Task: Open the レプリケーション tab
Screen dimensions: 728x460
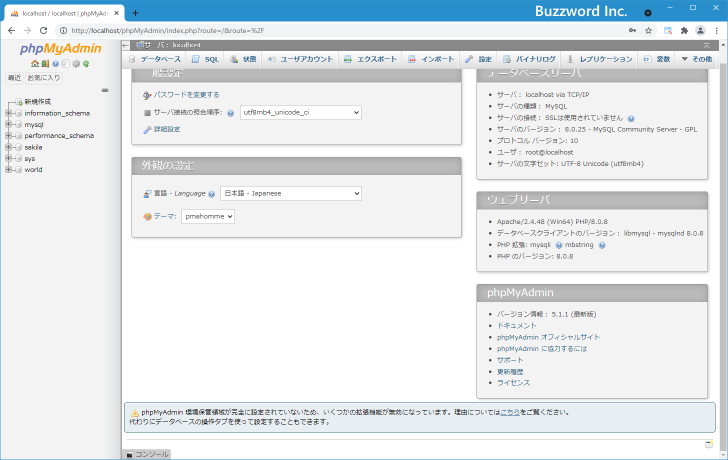Action: coord(599,59)
